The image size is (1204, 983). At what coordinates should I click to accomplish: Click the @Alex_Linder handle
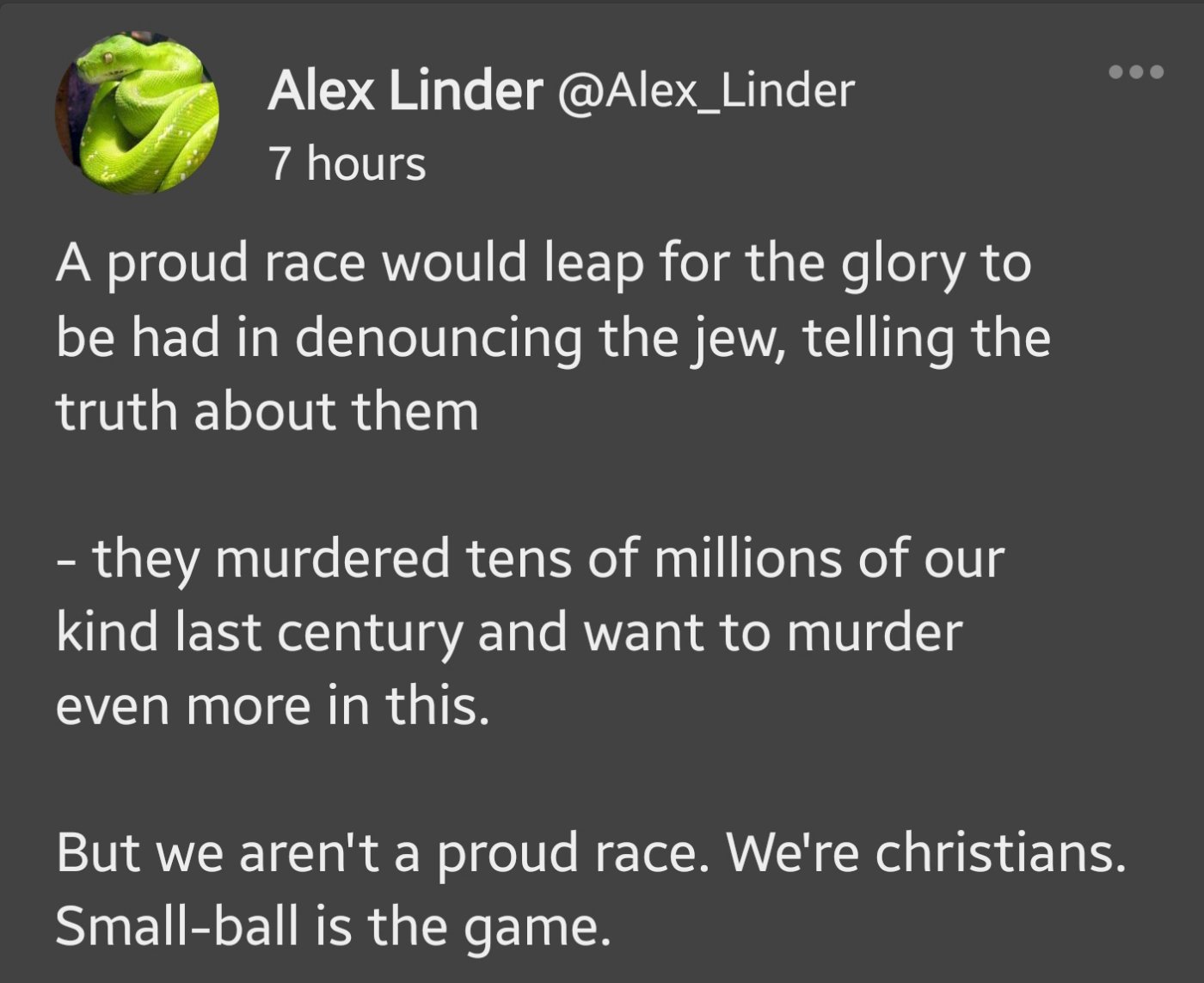pos(705,90)
